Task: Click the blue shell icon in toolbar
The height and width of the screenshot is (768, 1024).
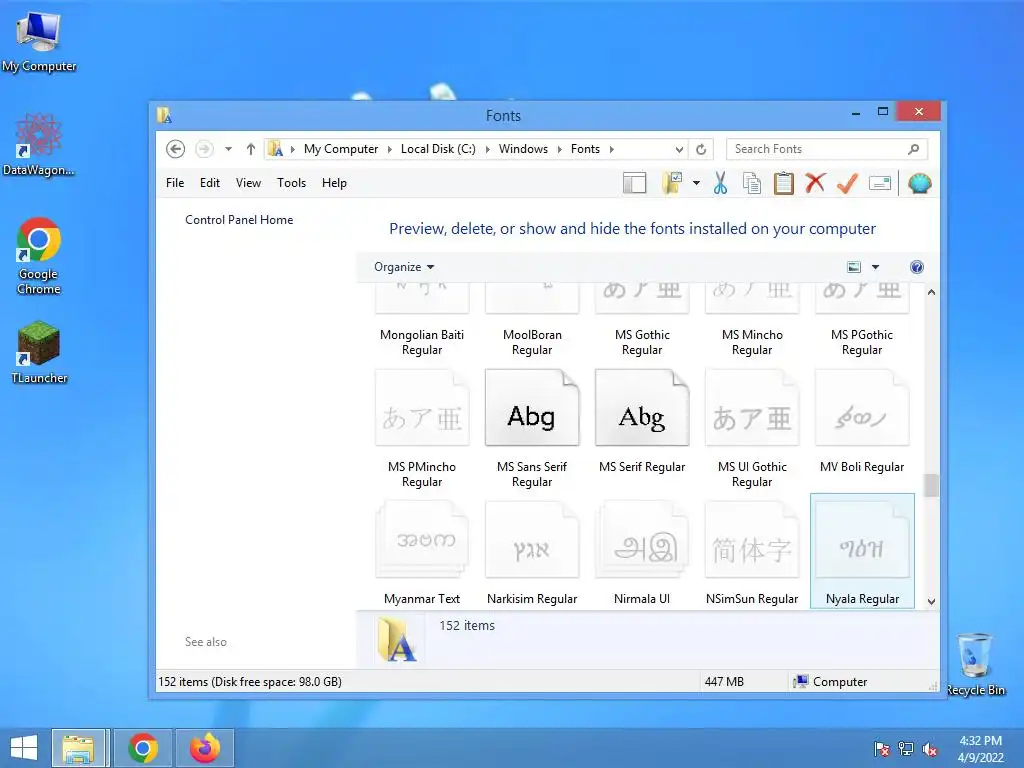Action: 919,184
